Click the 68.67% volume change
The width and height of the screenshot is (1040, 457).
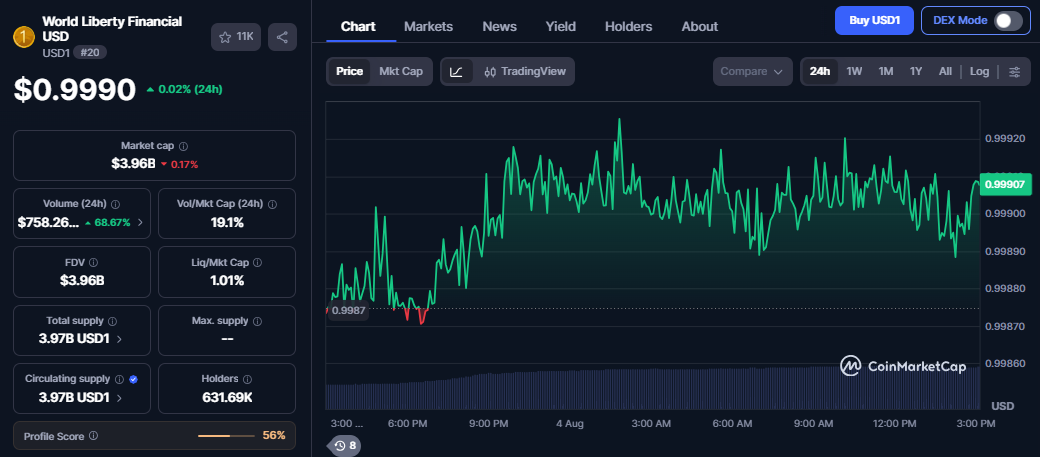click(x=107, y=223)
